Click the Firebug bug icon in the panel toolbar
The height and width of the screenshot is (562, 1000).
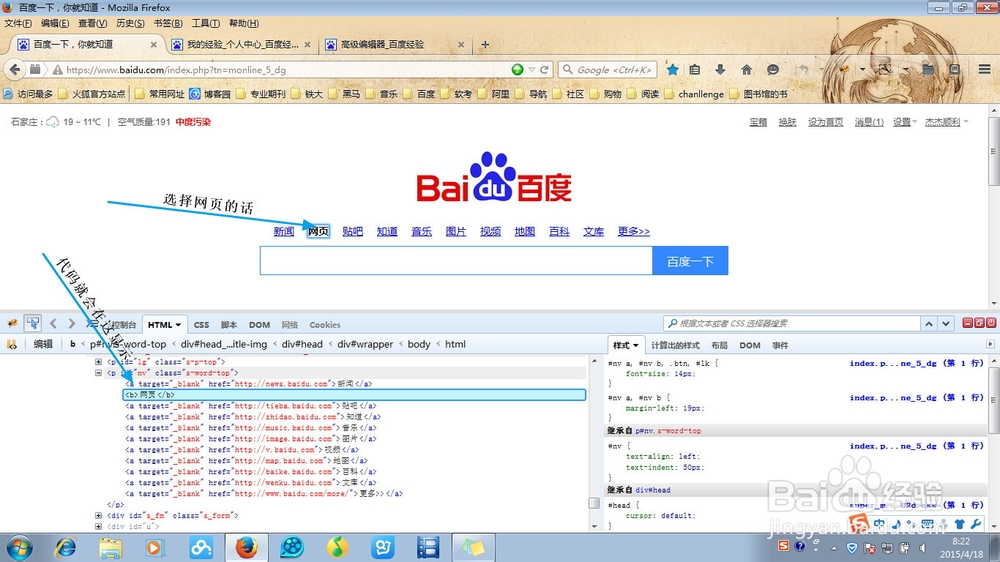(12, 324)
